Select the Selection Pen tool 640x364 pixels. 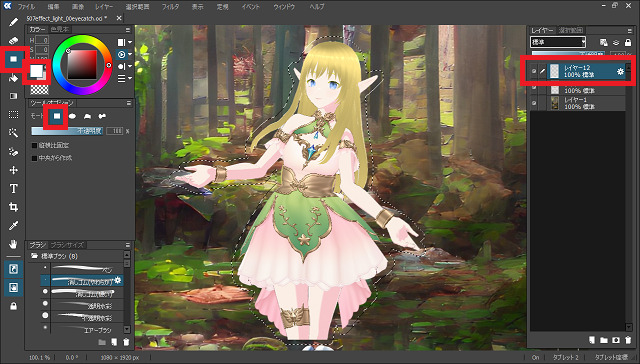point(13,151)
